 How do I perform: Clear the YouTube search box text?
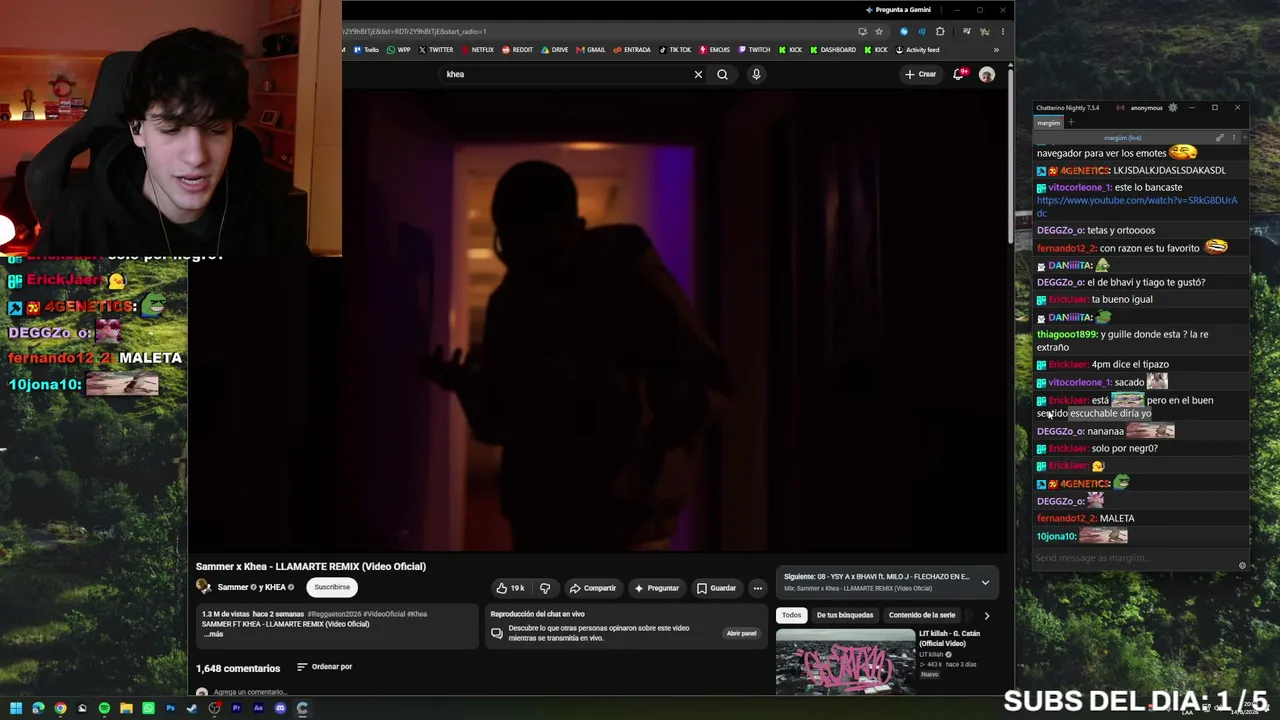(x=698, y=74)
